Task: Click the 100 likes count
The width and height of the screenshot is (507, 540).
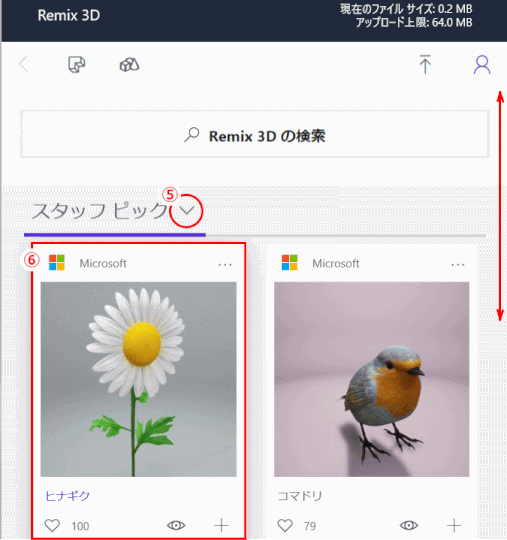Action: click(80, 526)
